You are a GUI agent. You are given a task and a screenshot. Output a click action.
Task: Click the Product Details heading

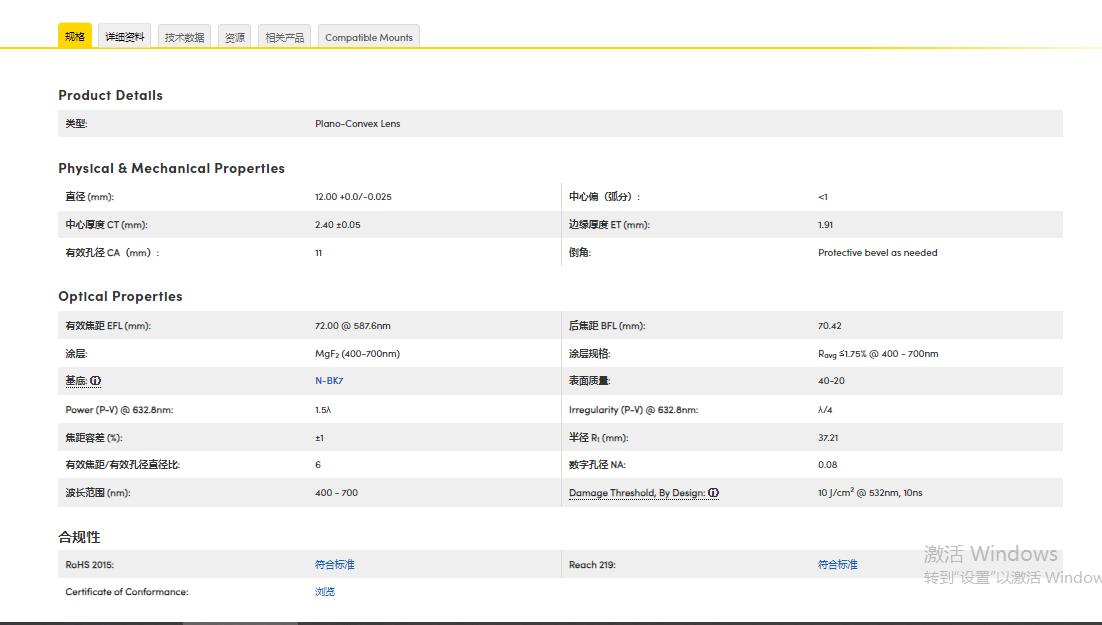click(110, 95)
